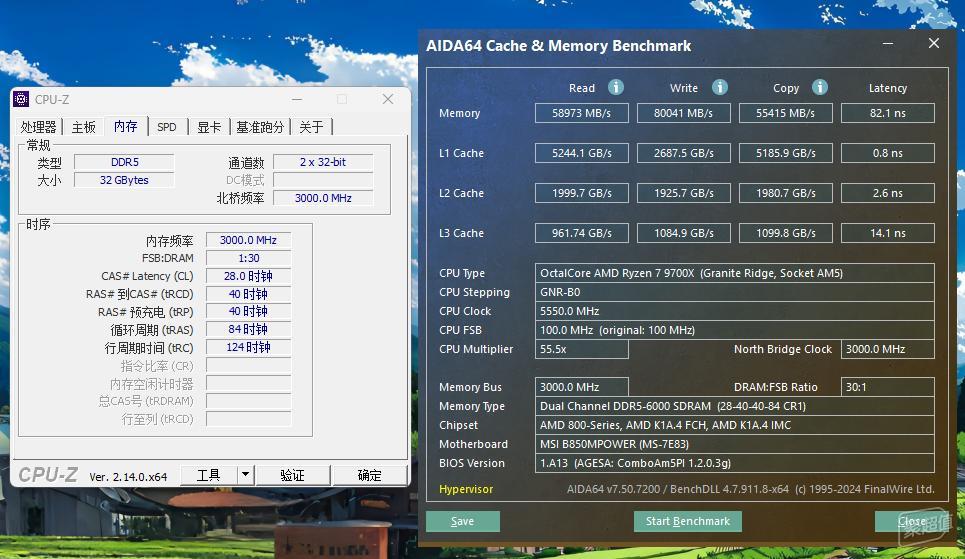Click the Motherboard value MSI B850MPOWER
This screenshot has width=965, height=559.
coord(735,444)
